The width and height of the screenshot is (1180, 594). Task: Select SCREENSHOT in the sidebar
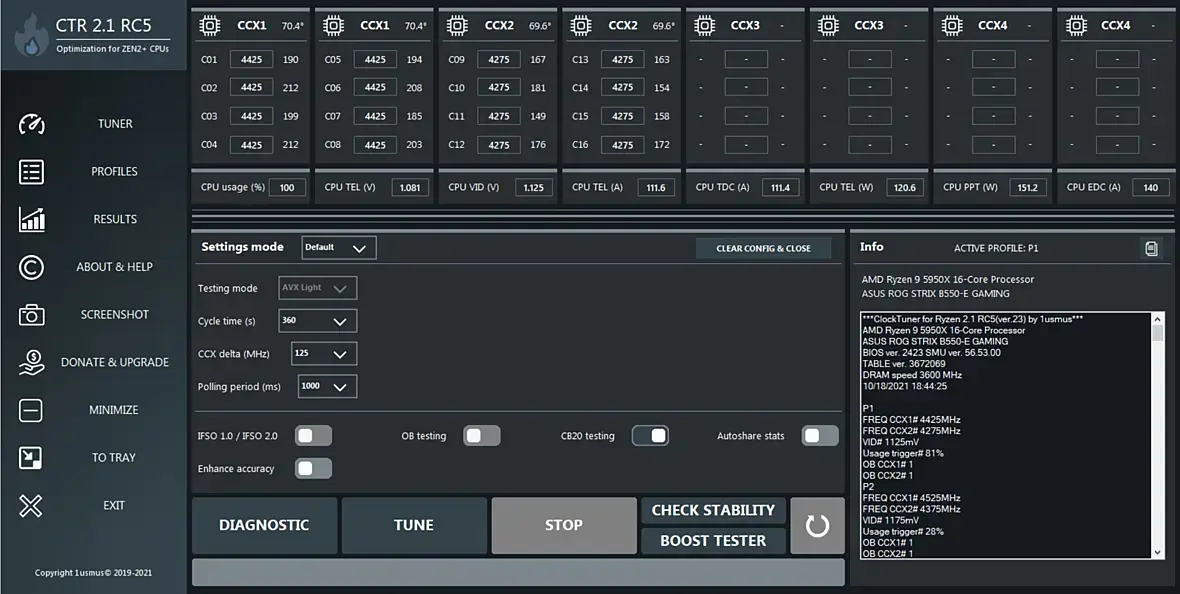[x=114, y=315]
